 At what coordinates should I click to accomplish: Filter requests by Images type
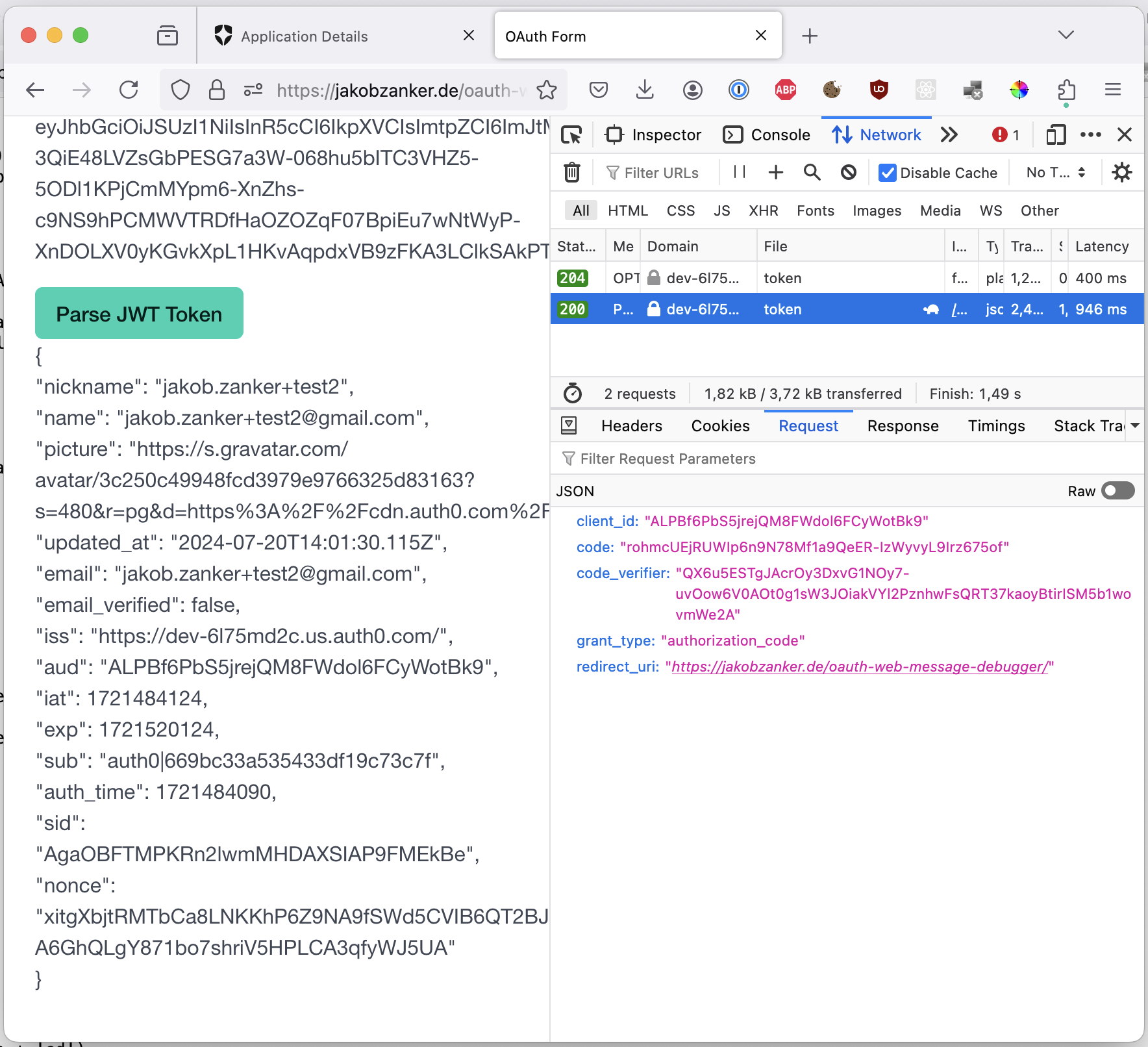tap(877, 211)
